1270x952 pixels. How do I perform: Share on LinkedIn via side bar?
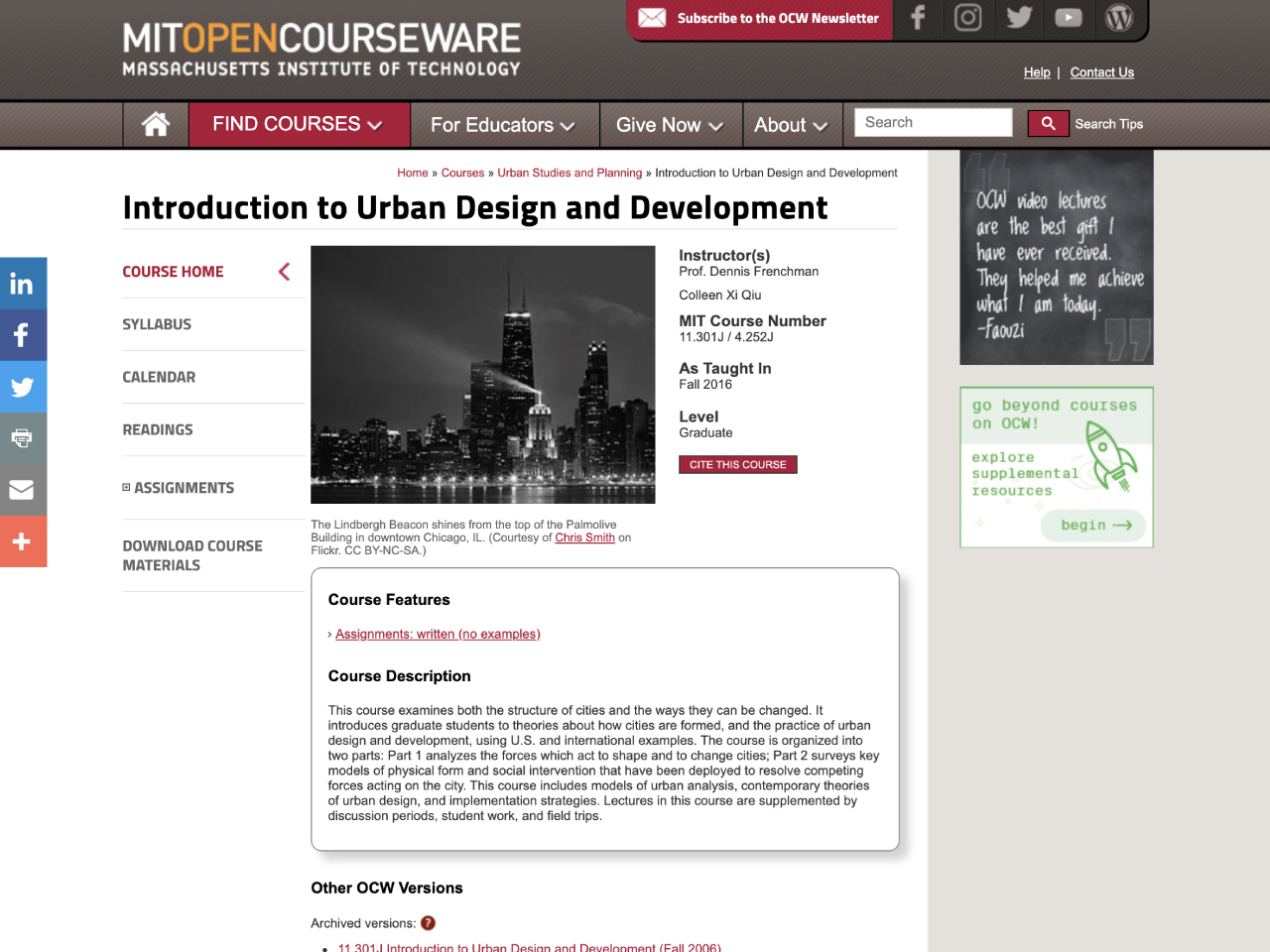pos(23,284)
